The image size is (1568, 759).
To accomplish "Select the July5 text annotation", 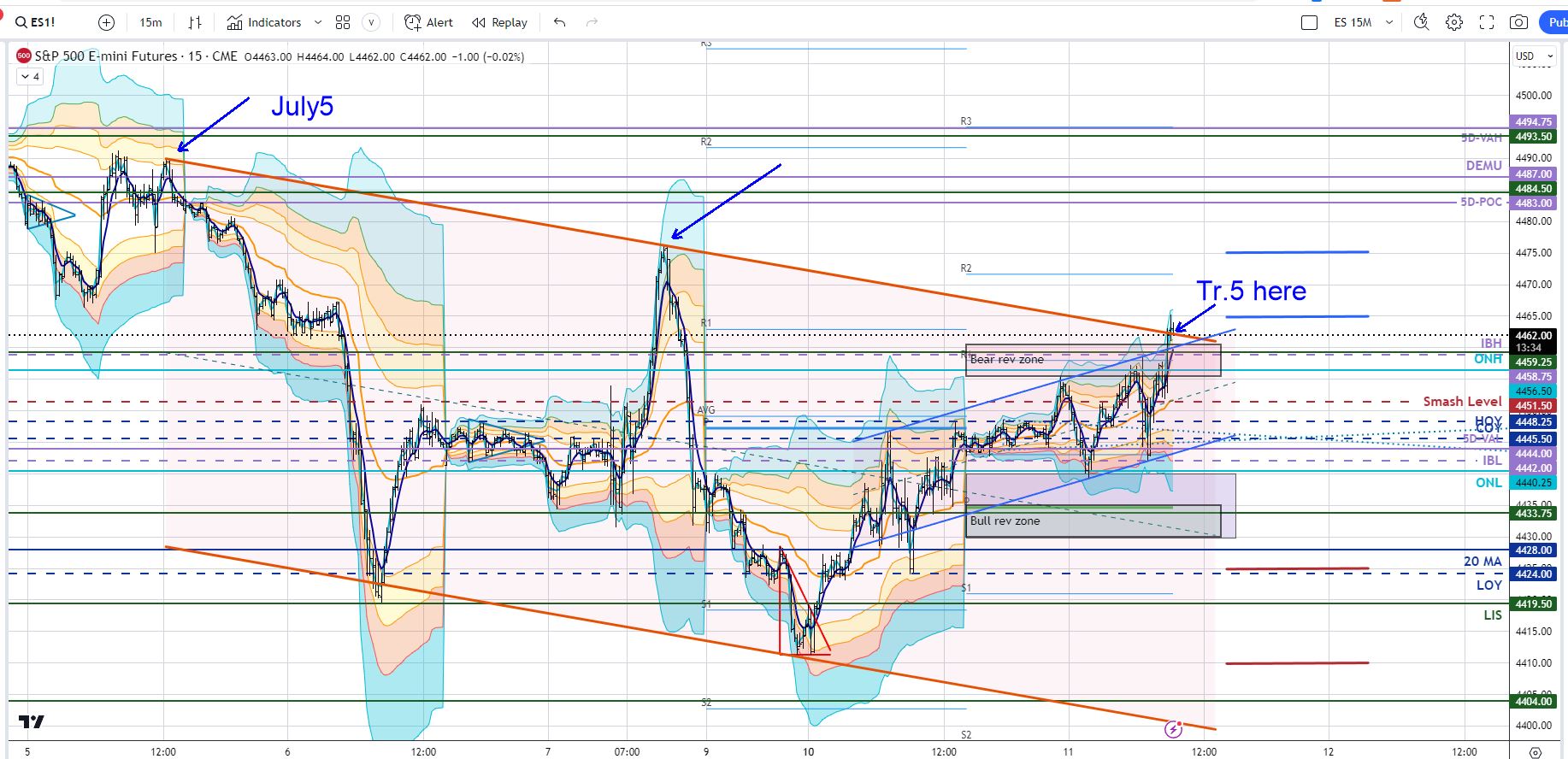I will tap(302, 107).
